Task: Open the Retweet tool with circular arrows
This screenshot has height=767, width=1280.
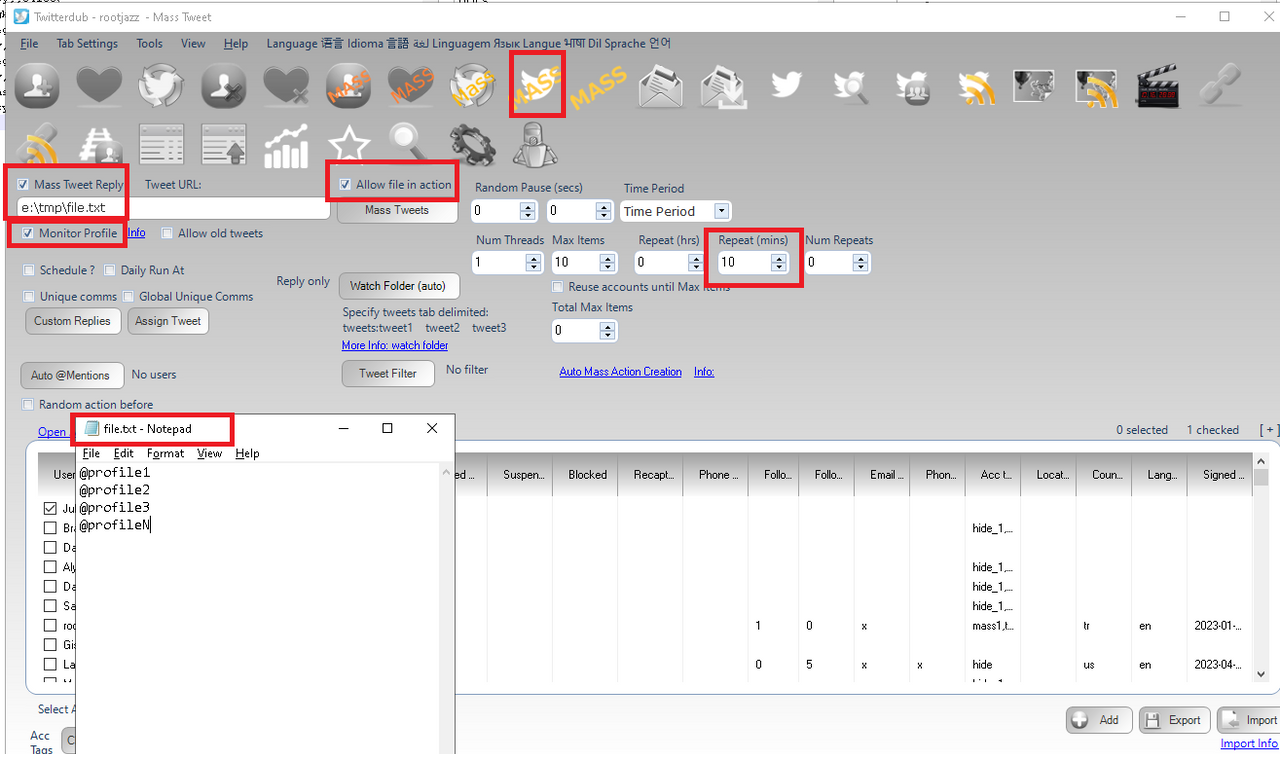Action: [x=160, y=86]
